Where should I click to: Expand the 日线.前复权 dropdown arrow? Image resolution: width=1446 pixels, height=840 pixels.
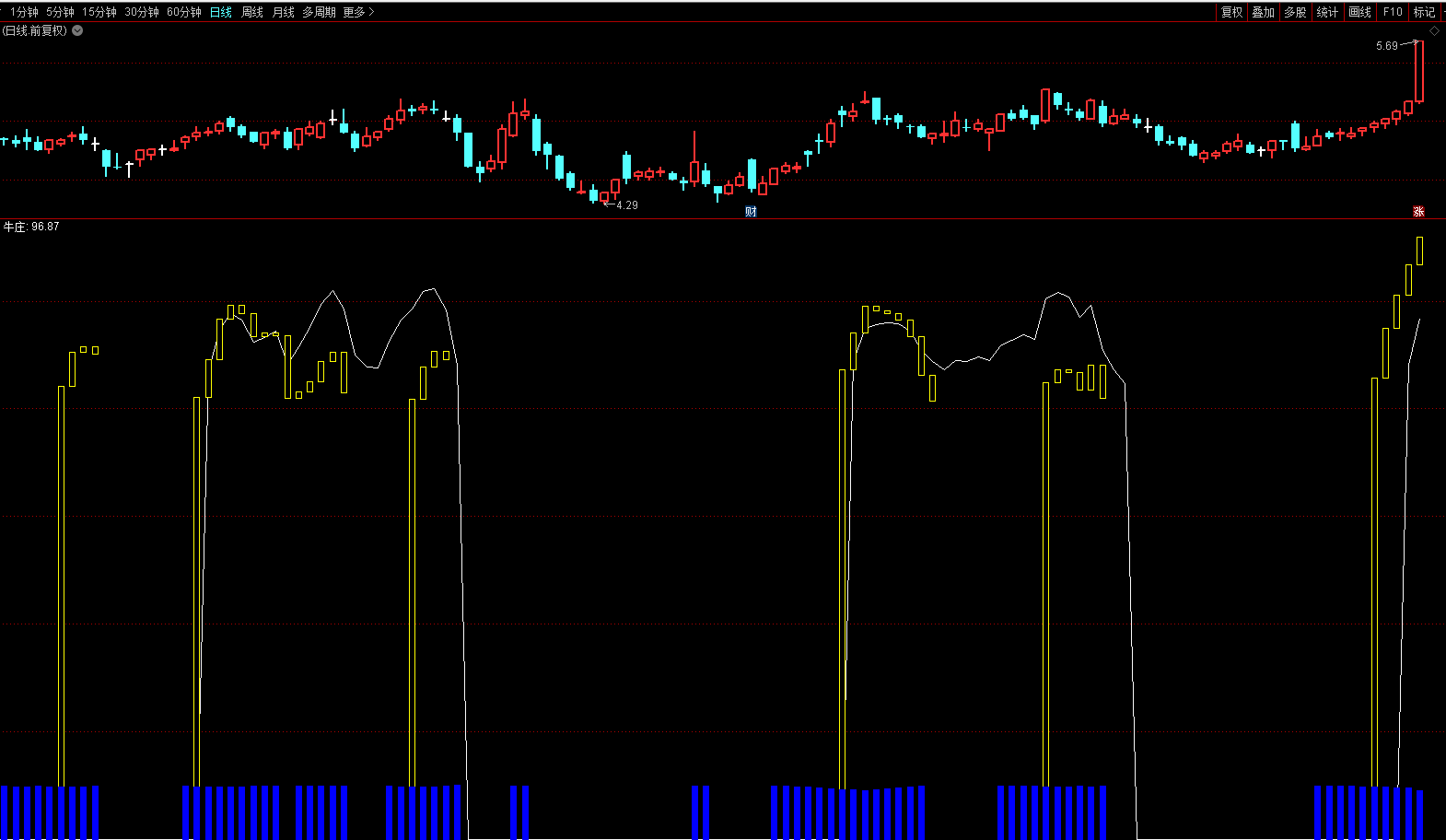[x=77, y=30]
